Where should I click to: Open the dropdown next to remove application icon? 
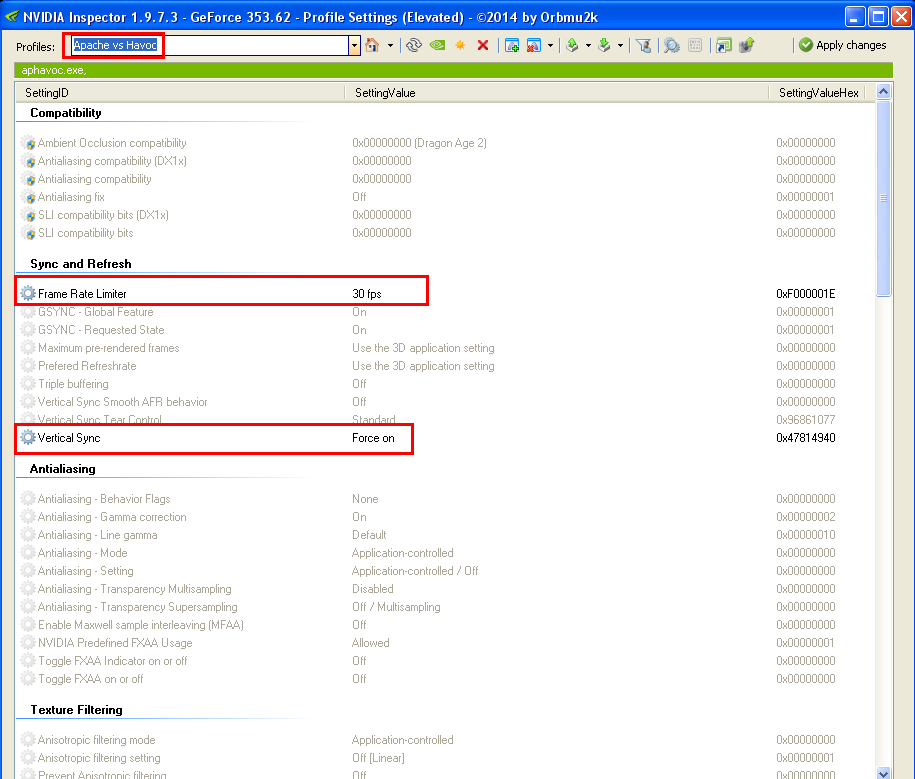click(x=550, y=46)
